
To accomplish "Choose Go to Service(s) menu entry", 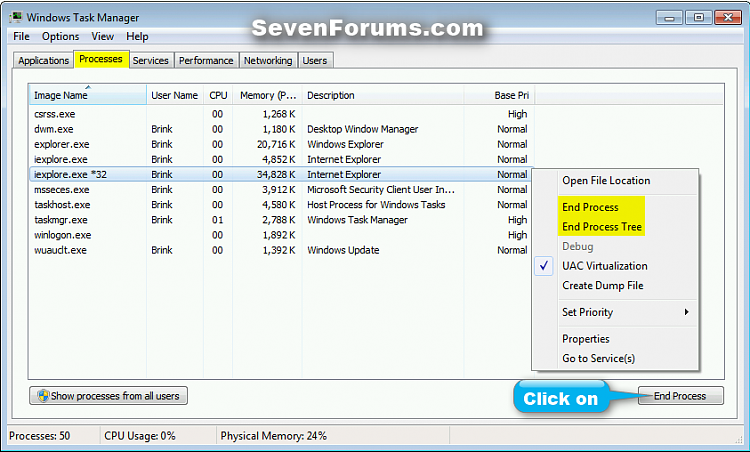I will (598, 358).
